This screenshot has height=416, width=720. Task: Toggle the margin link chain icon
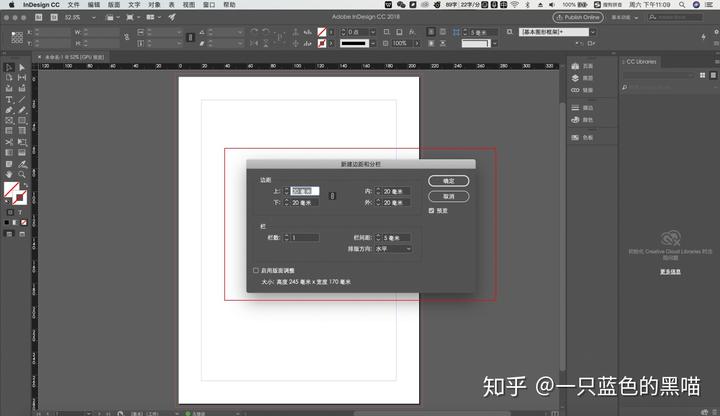click(x=332, y=196)
